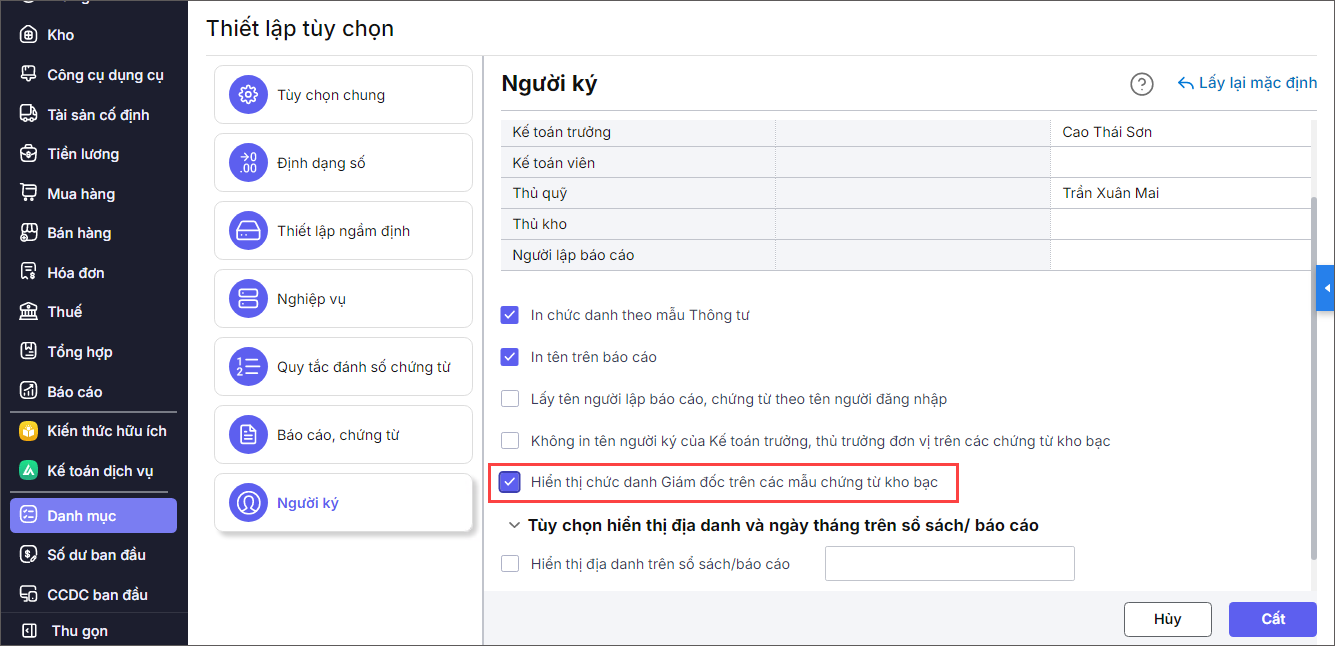This screenshot has width=1335, height=646.
Task: Click the Định dạng số icon
Action: click(246, 163)
